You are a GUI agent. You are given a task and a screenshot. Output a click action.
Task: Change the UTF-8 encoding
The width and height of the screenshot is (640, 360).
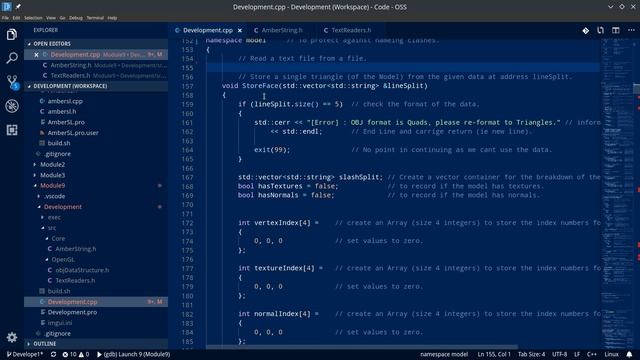tap(560, 354)
